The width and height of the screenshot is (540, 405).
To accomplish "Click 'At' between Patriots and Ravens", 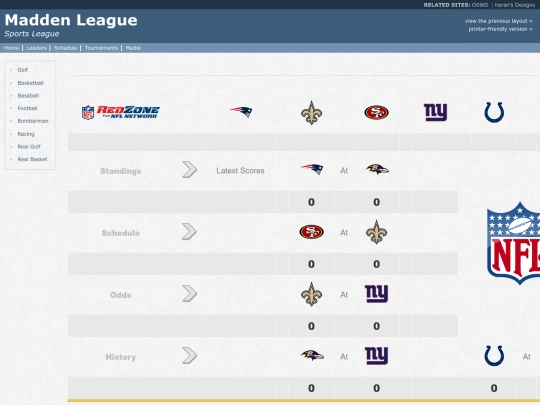I will (344, 170).
